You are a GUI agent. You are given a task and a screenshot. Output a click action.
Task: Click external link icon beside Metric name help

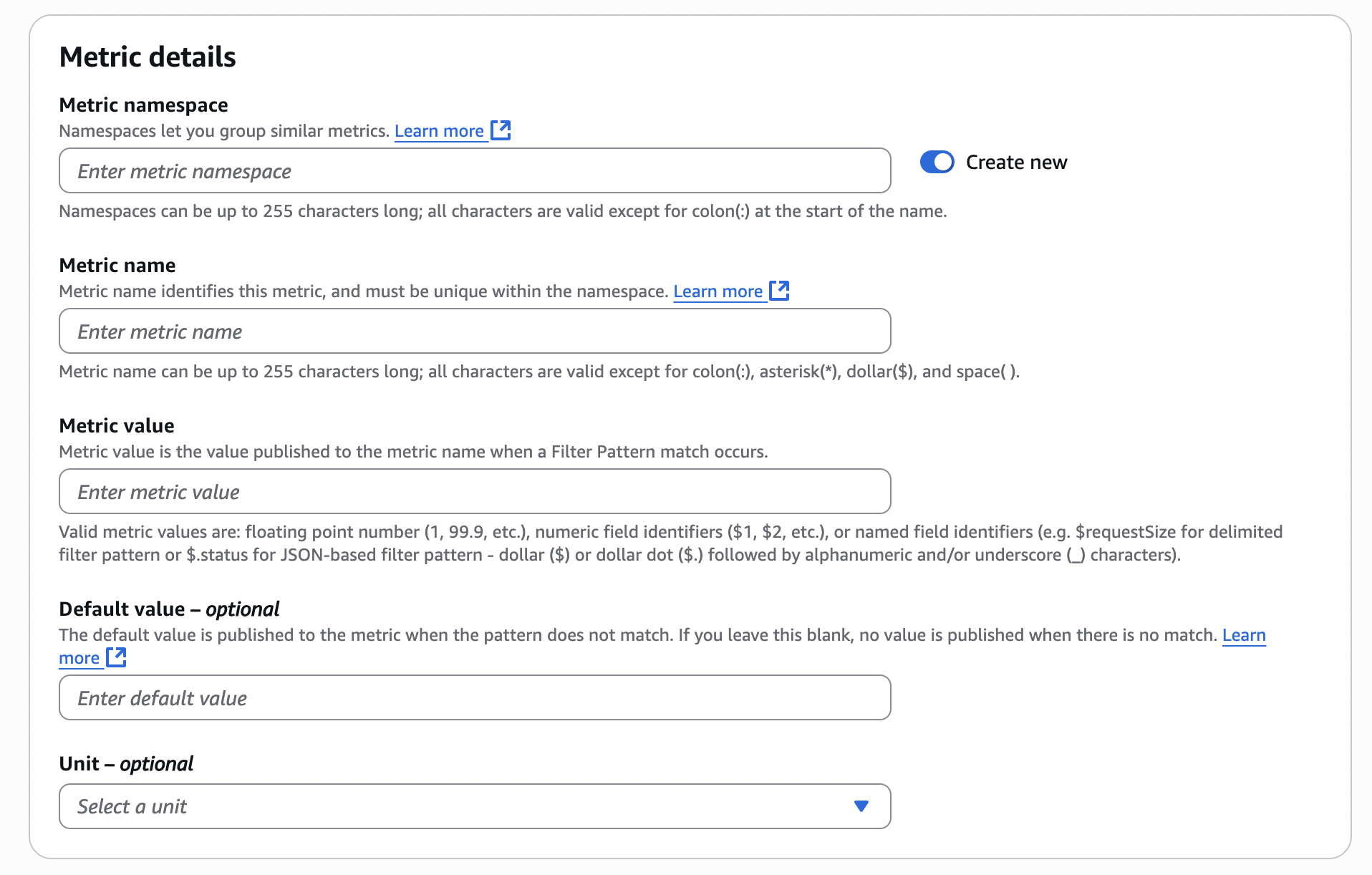tap(779, 291)
